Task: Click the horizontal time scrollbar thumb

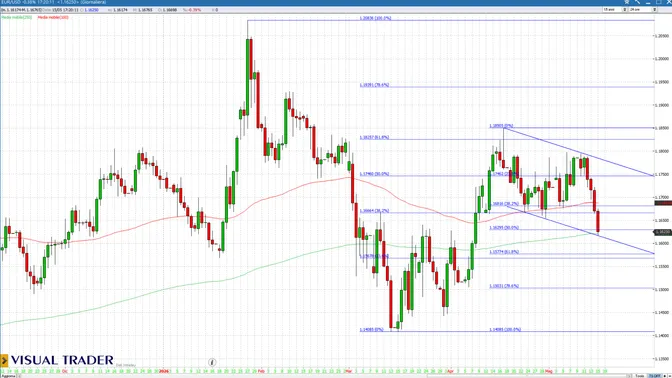Action: pyautogui.click(x=527, y=376)
